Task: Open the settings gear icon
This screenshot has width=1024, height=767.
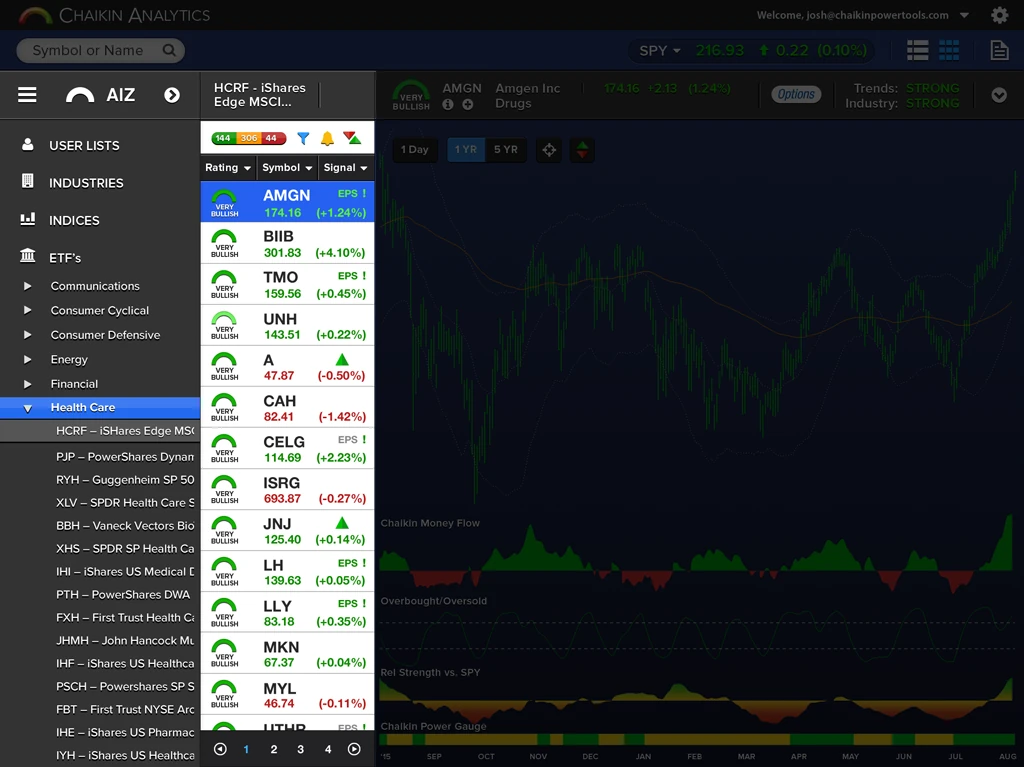Action: (x=999, y=15)
